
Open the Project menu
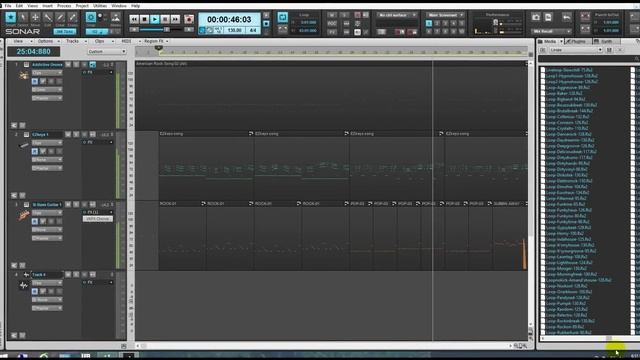point(82,6)
